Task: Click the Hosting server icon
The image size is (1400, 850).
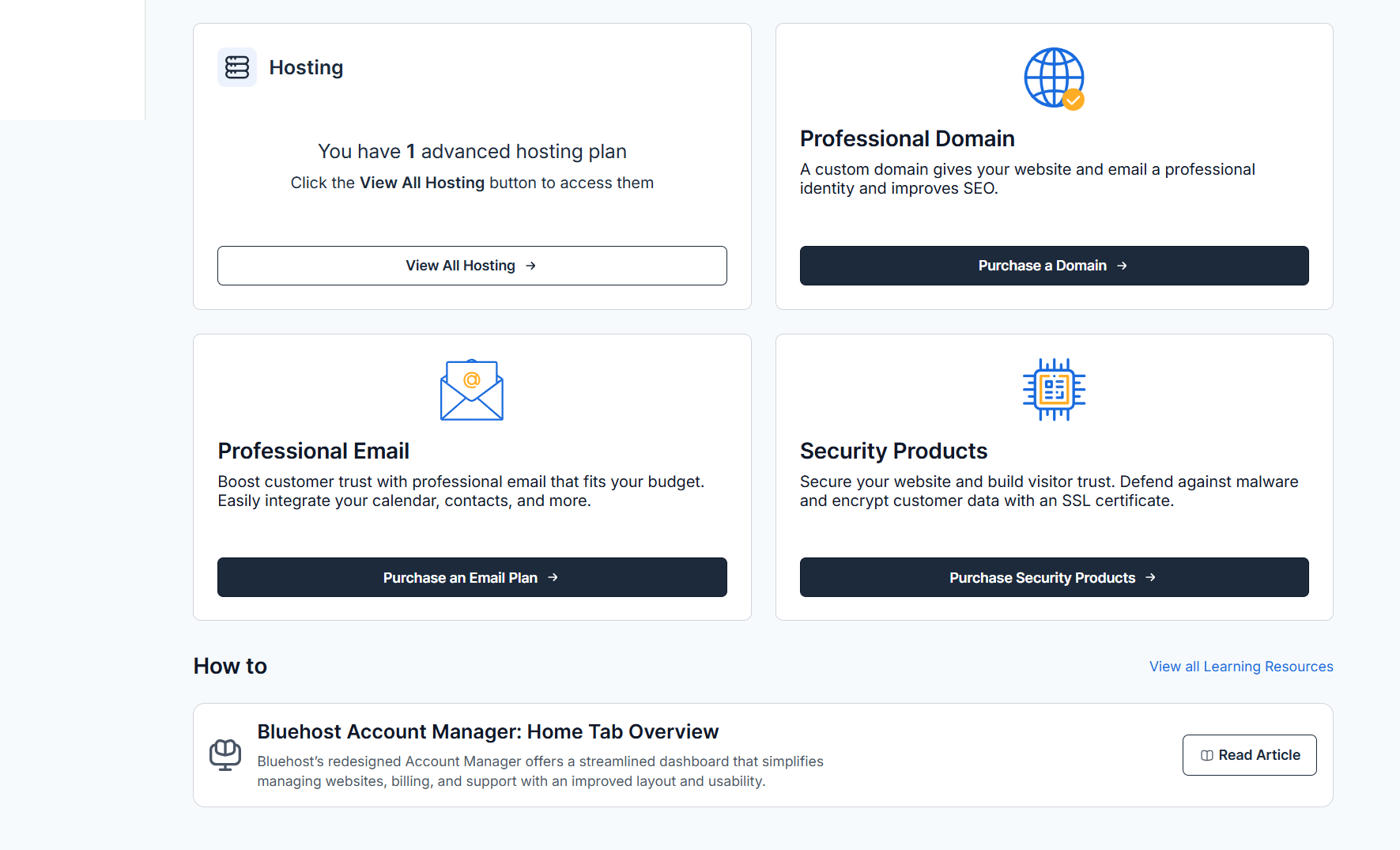Action: [x=237, y=67]
